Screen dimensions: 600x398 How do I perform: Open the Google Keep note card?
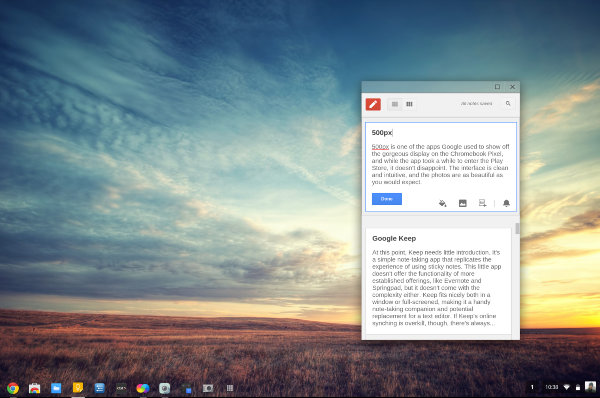tap(438, 281)
